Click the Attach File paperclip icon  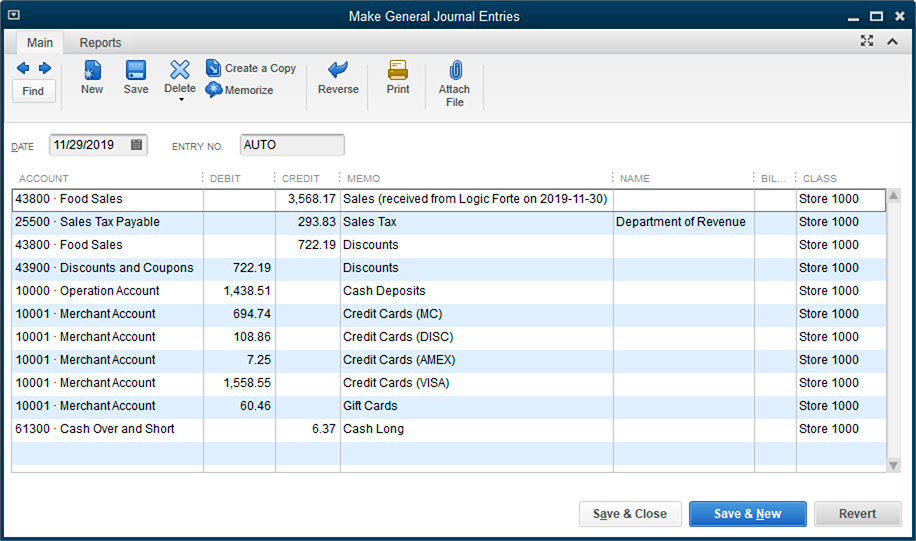pos(455,70)
